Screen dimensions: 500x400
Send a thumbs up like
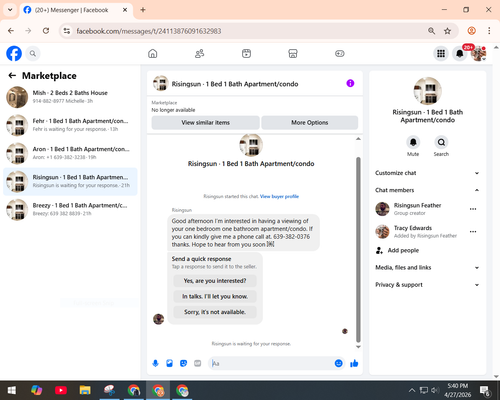(354, 363)
